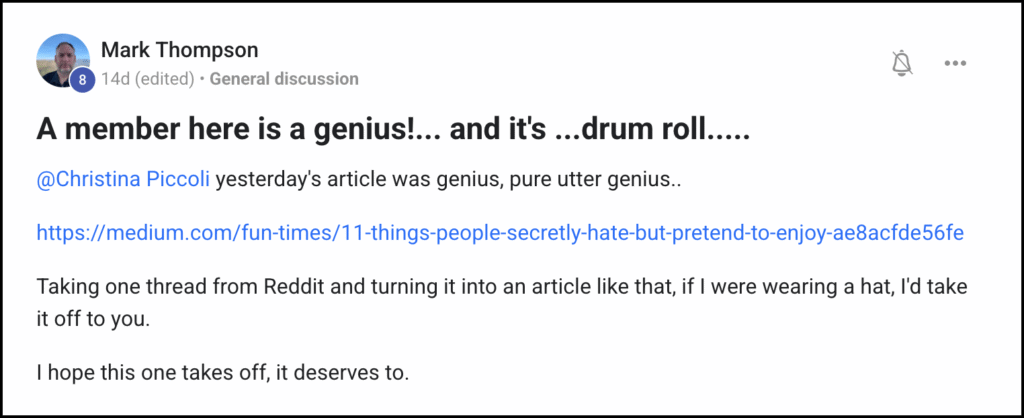Viewport: 1024px width, 418px height.
Task: Open the three-dot more options menu
Action: tap(955, 63)
